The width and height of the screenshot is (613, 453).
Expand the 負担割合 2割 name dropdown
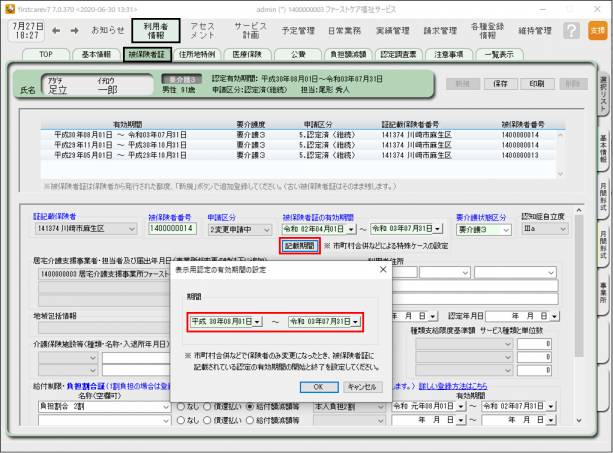click(x=166, y=407)
